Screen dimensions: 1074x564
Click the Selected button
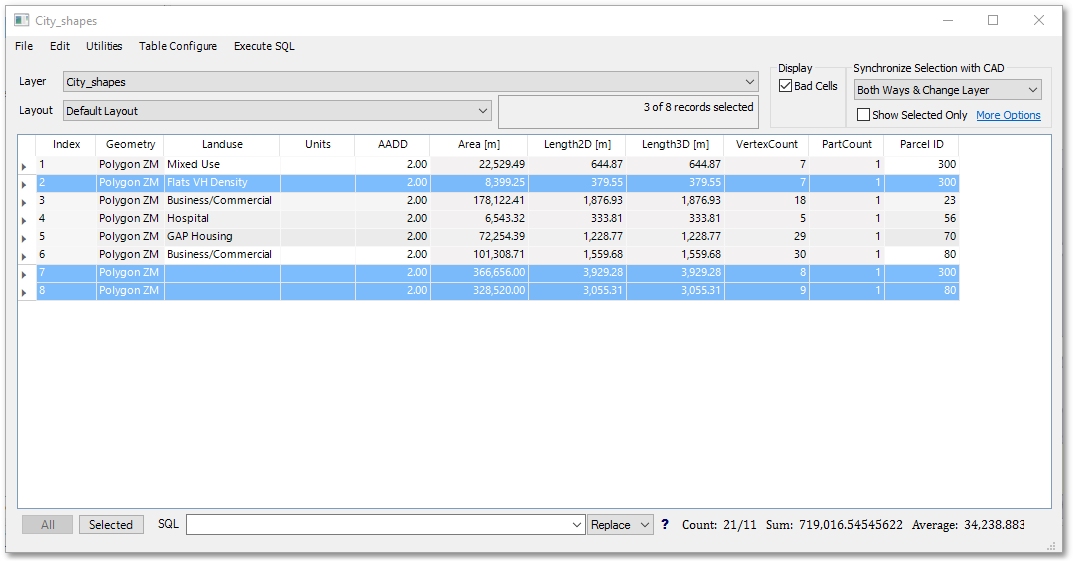pyautogui.click(x=111, y=525)
